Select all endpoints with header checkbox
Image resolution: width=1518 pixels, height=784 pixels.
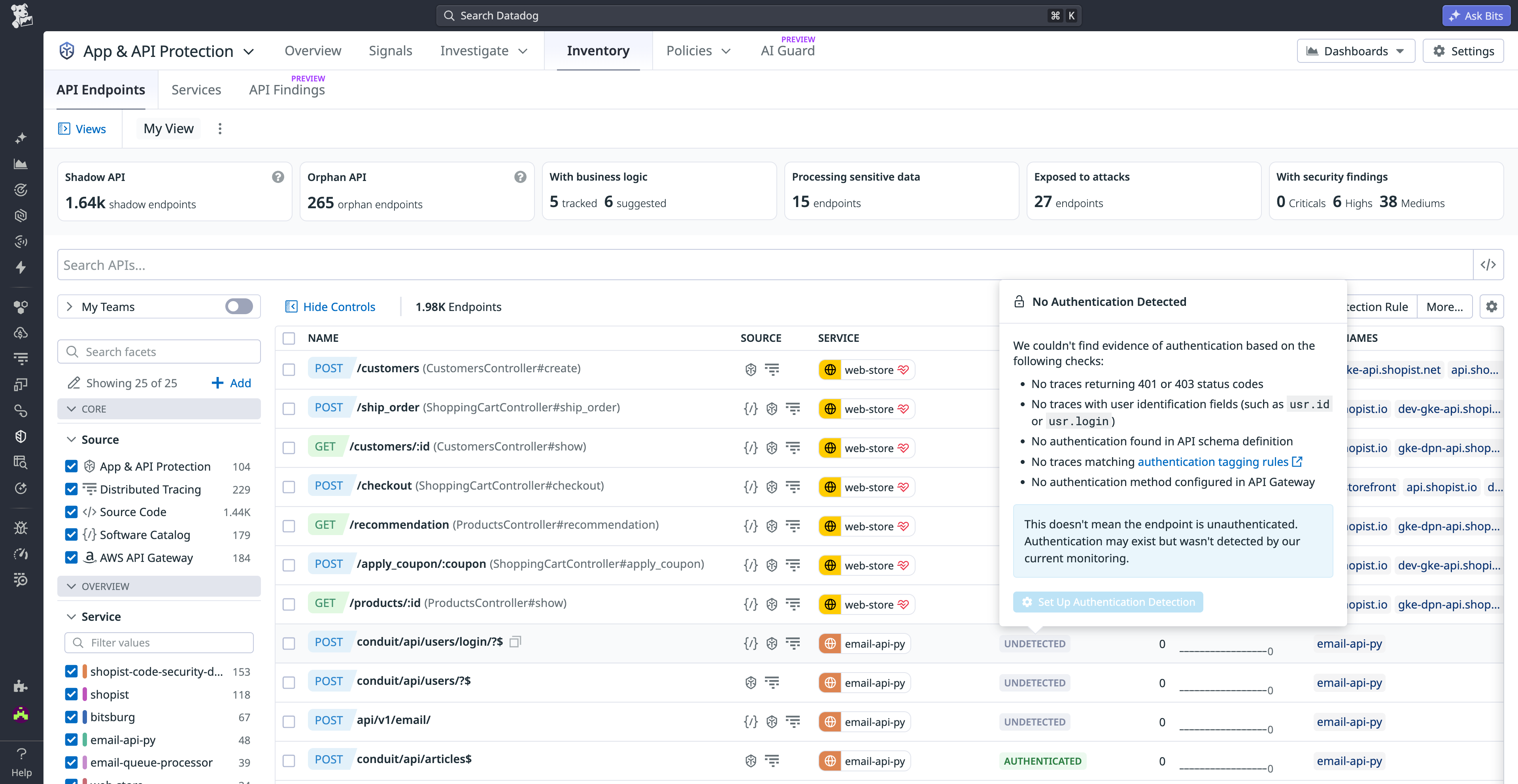click(x=289, y=338)
